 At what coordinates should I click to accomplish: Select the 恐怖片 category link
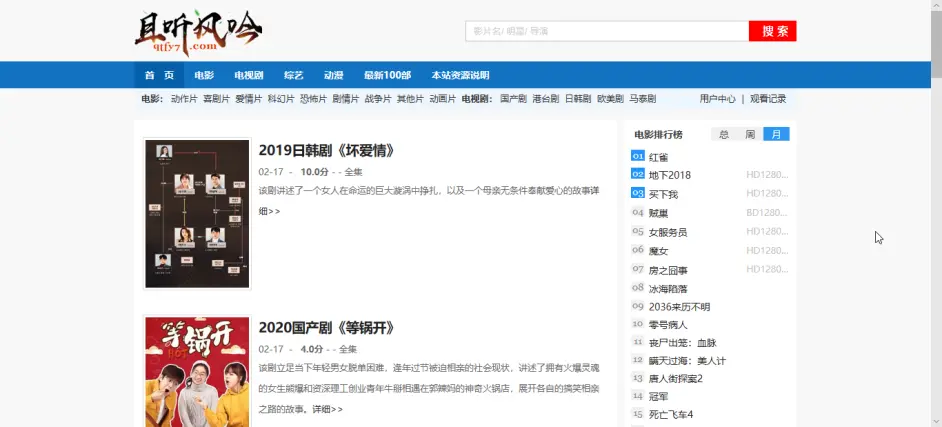point(314,99)
